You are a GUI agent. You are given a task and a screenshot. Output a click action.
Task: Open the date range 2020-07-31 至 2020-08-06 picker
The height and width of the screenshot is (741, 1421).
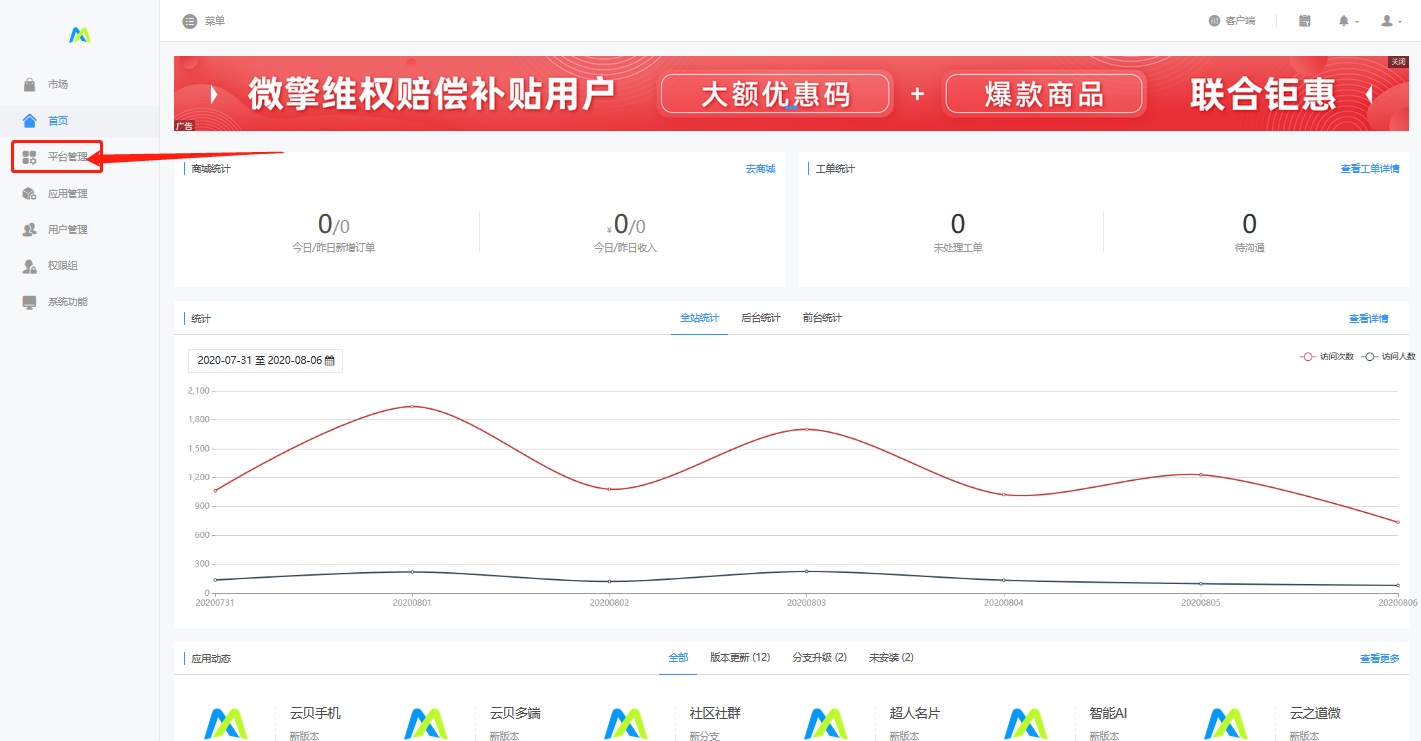click(265, 360)
